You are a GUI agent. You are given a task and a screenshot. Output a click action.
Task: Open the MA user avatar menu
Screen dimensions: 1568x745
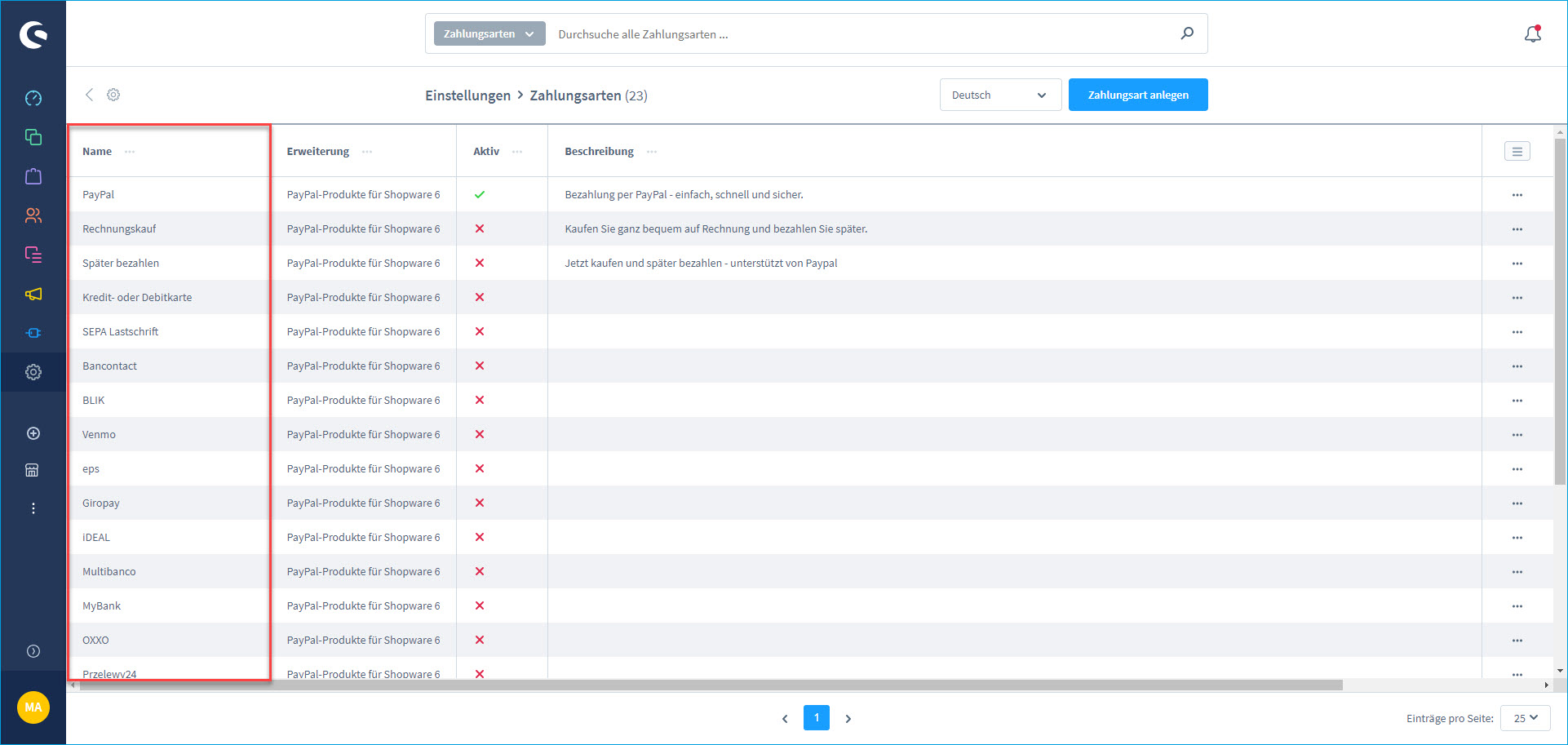click(33, 707)
